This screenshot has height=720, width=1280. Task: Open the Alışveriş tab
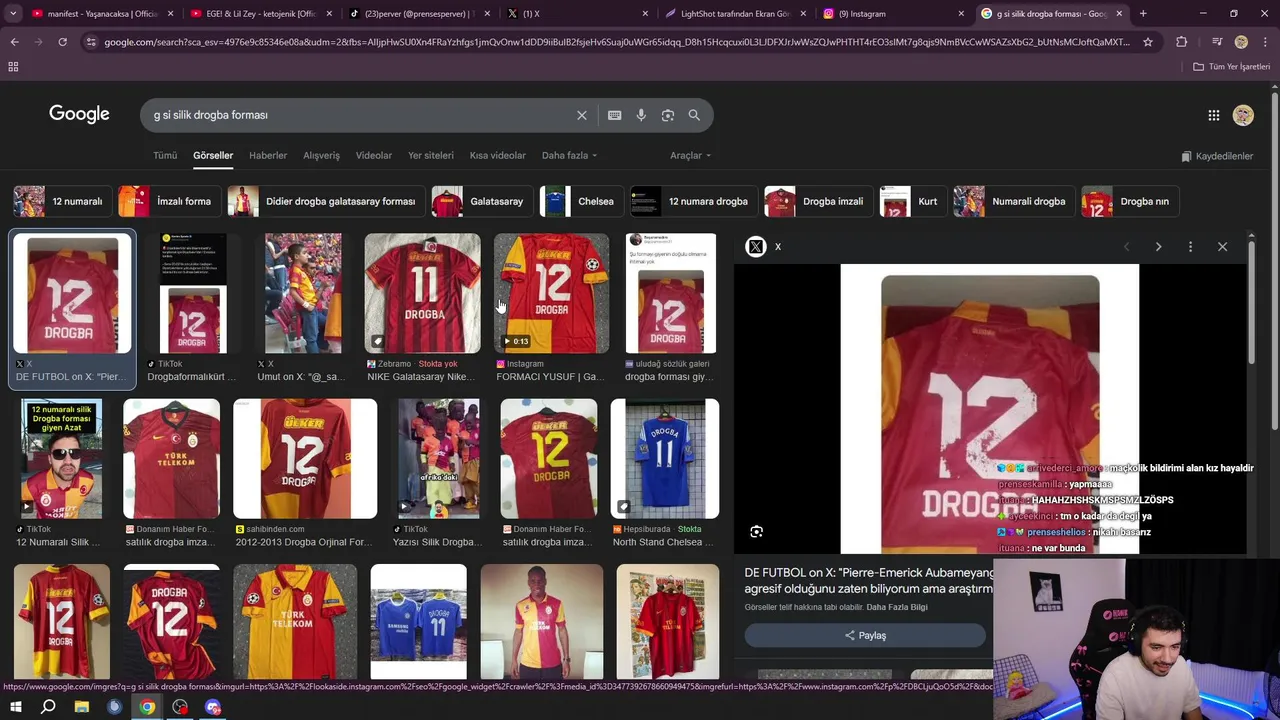tap(322, 156)
